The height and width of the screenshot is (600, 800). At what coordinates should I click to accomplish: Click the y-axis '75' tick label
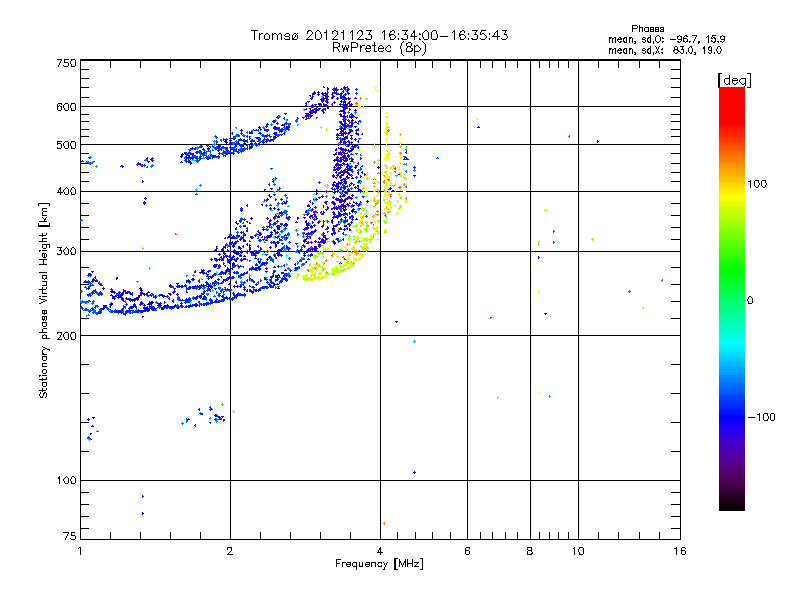tap(70, 536)
